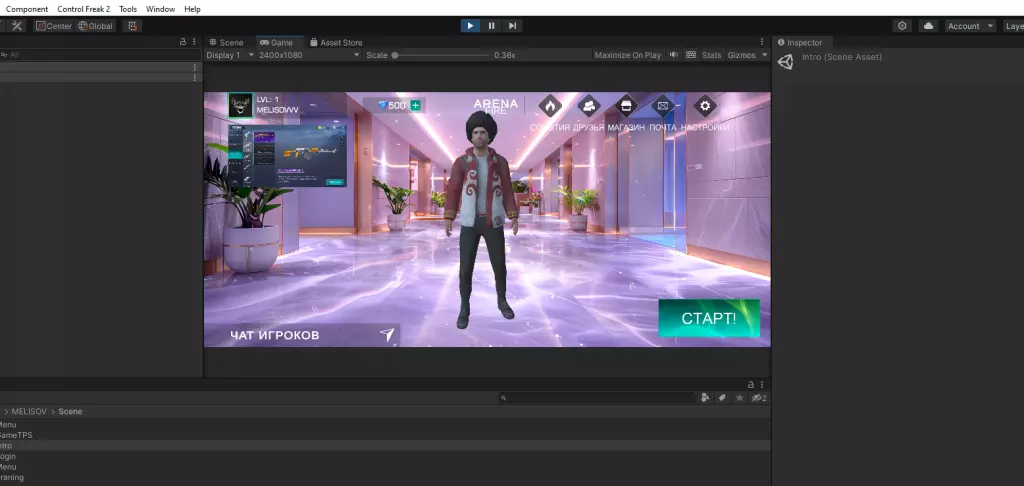The image size is (1024, 486).
Task: Open the cloud services icon
Action: (x=928, y=26)
